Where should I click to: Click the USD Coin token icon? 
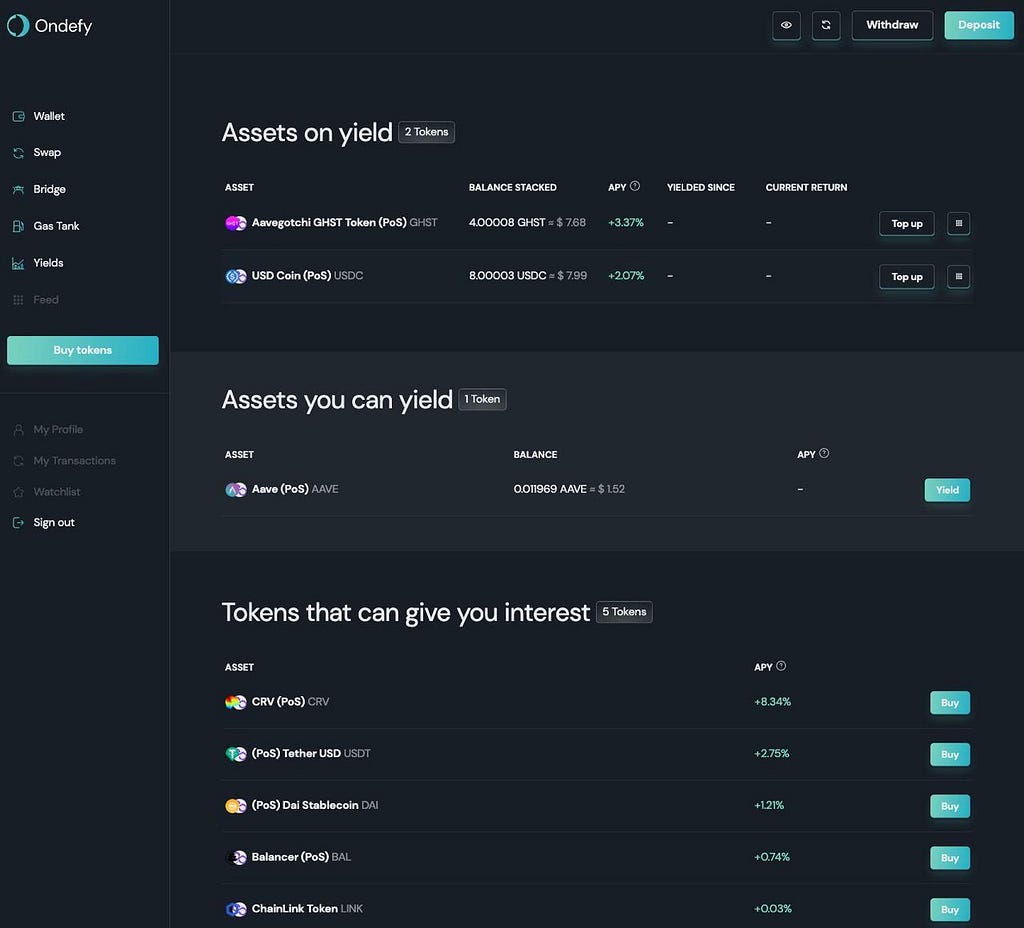pos(235,276)
